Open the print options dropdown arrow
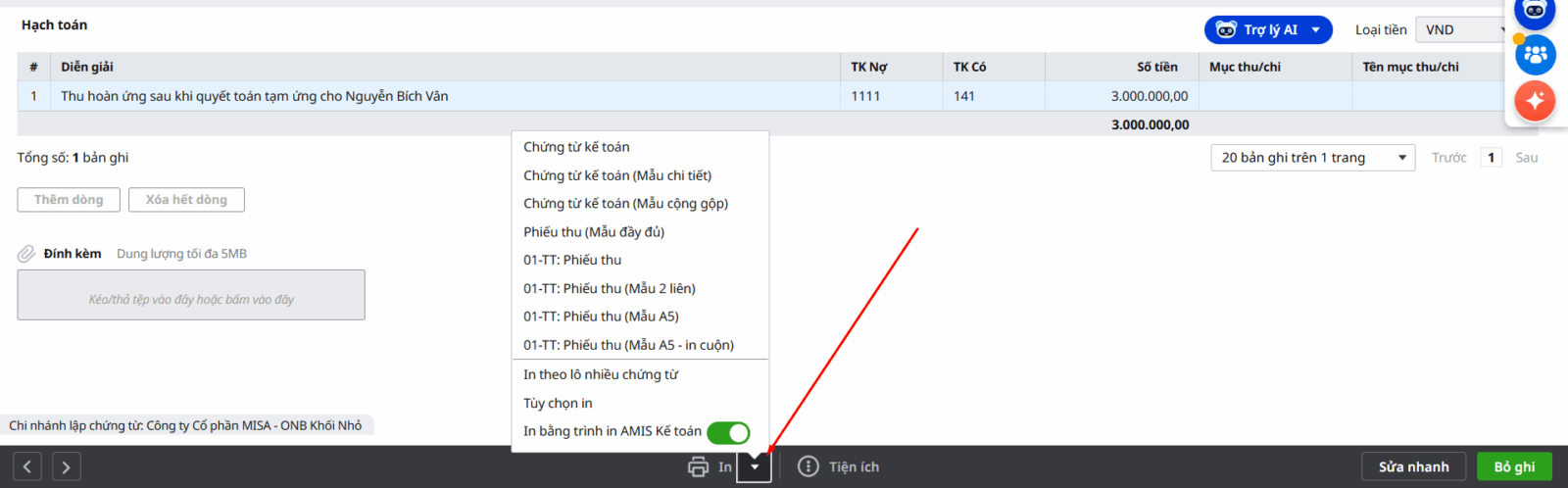1568x488 pixels. point(755,467)
